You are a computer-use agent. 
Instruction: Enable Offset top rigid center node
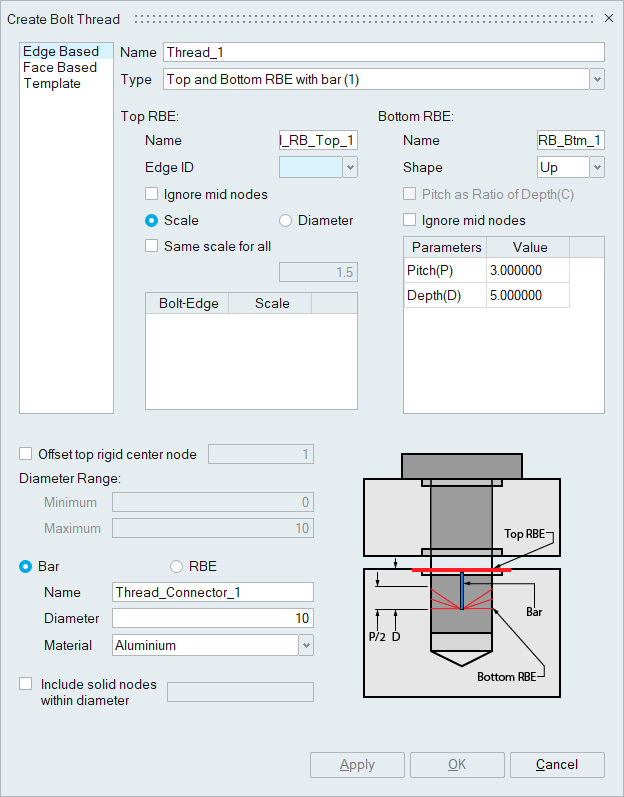click(26, 454)
